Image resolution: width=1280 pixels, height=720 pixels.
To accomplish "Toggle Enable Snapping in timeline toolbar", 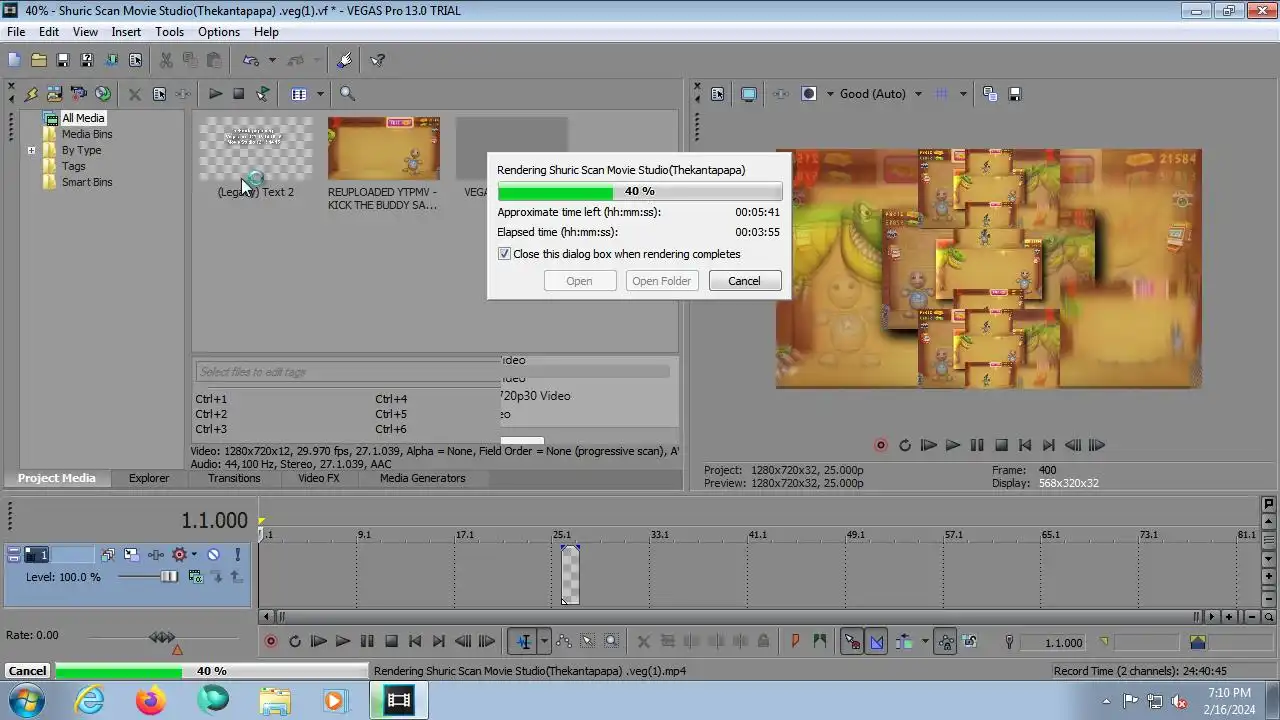I will [x=852, y=642].
